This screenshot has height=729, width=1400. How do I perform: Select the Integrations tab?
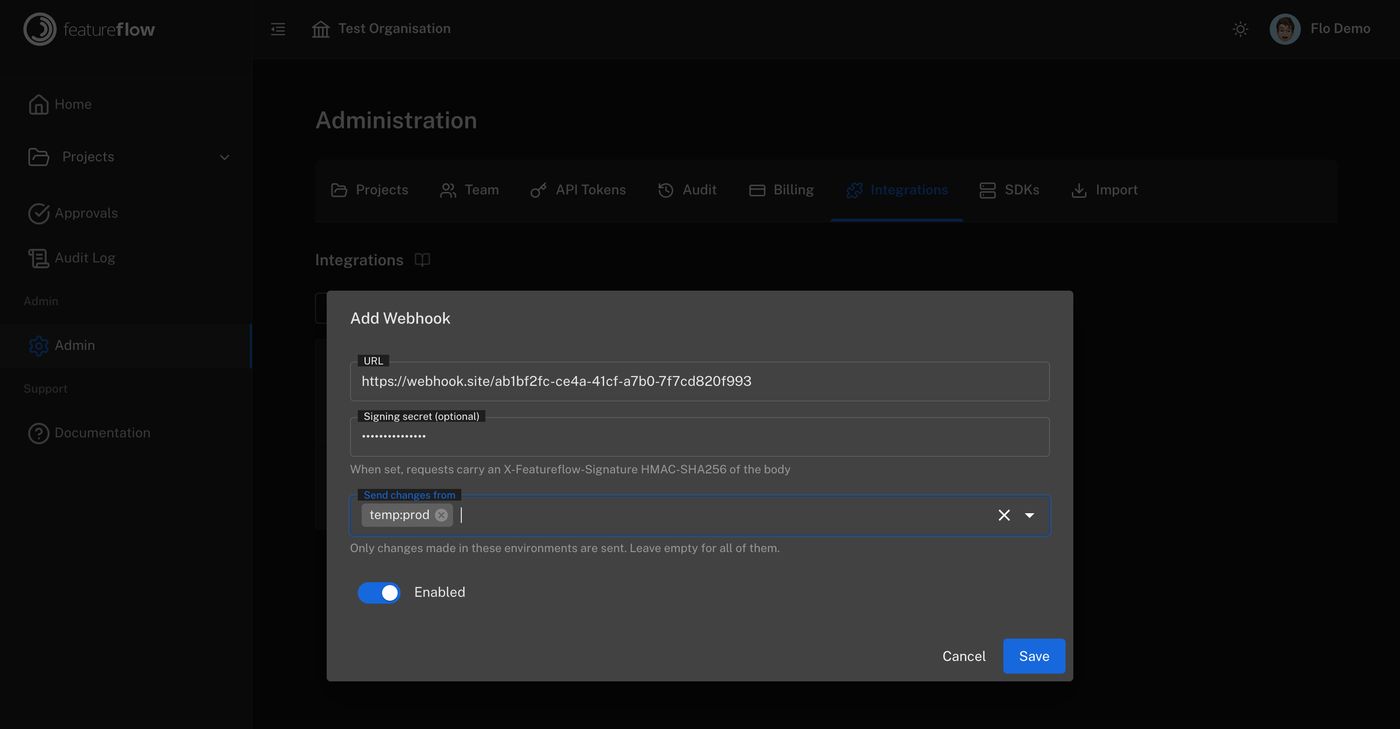pos(897,190)
